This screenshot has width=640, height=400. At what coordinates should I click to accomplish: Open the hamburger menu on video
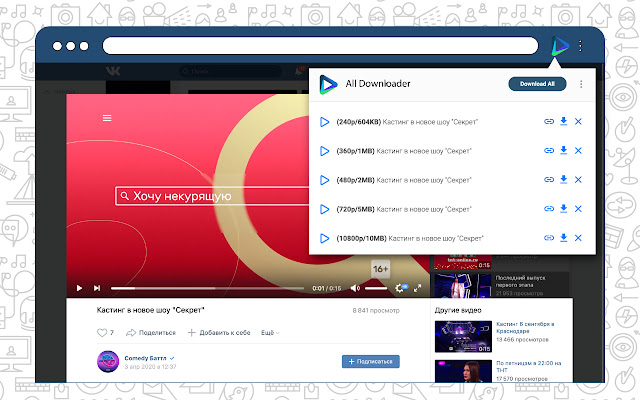pyautogui.click(x=107, y=118)
